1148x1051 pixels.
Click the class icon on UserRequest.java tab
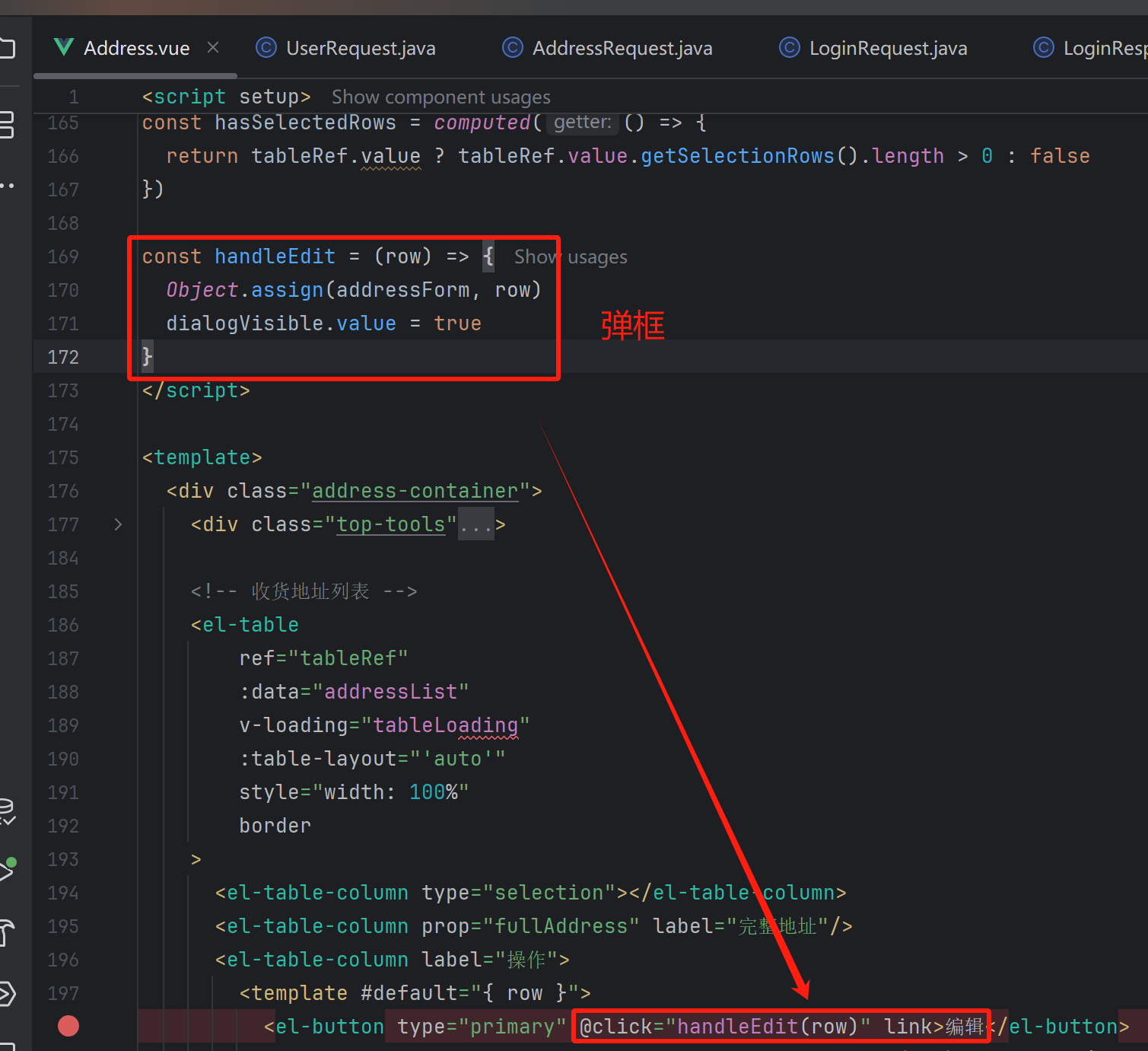point(266,48)
